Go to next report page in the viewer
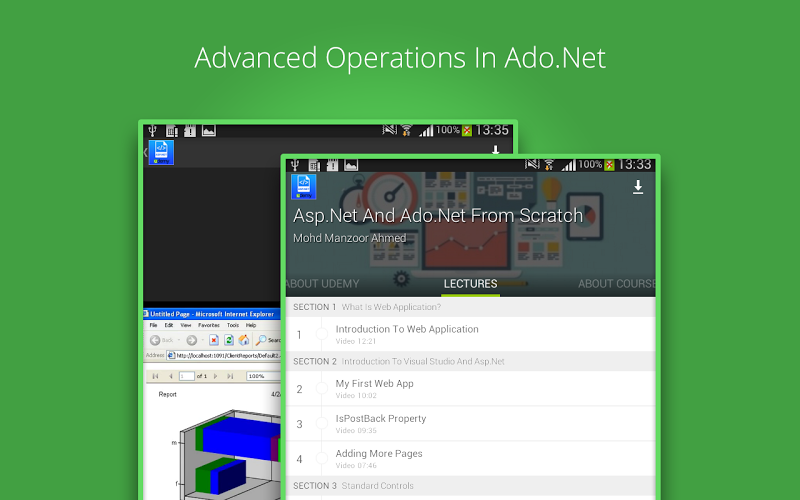This screenshot has width=800, height=500. pyautogui.click(x=215, y=376)
